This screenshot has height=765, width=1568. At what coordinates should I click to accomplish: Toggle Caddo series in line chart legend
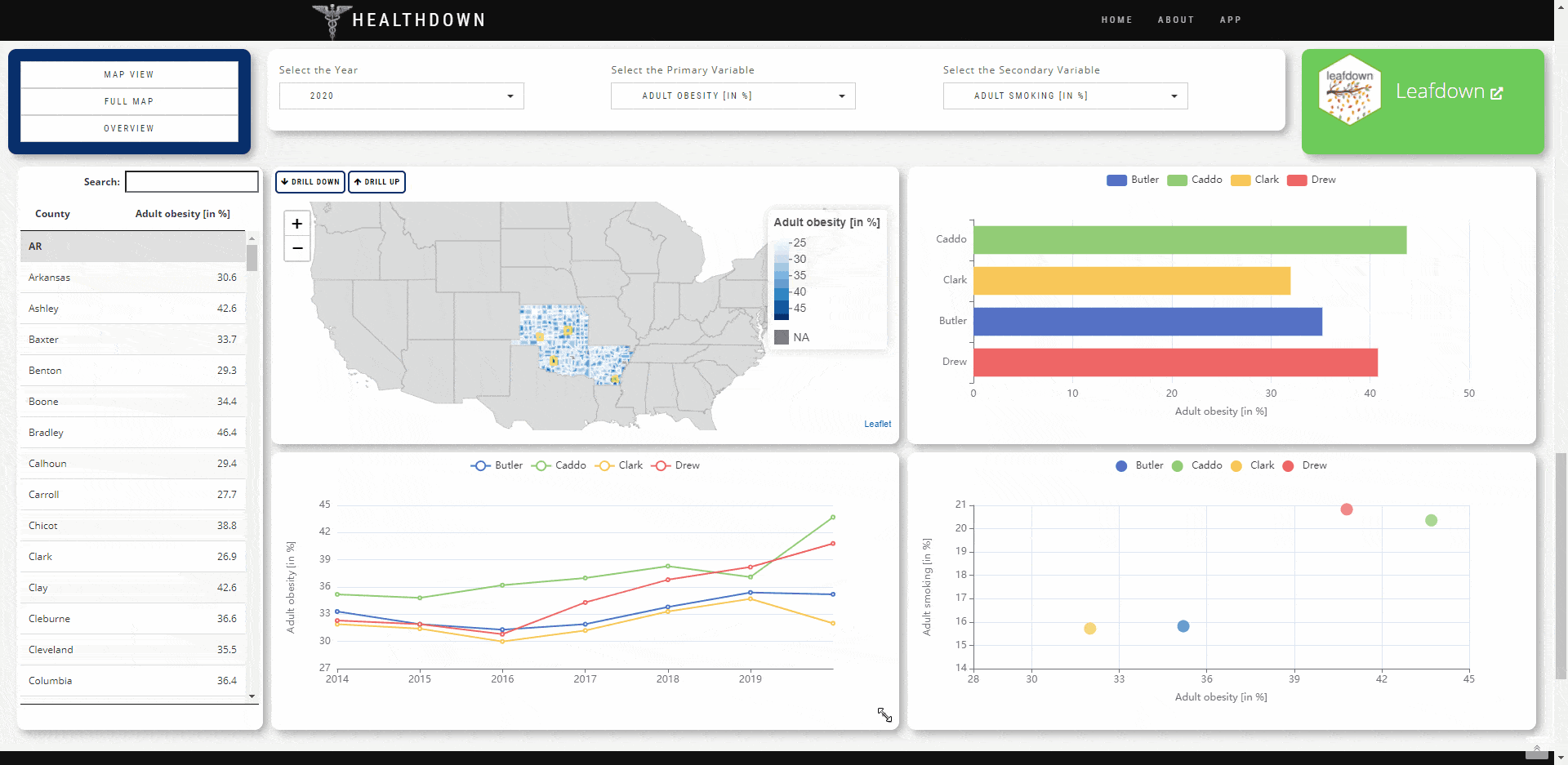[x=559, y=465]
